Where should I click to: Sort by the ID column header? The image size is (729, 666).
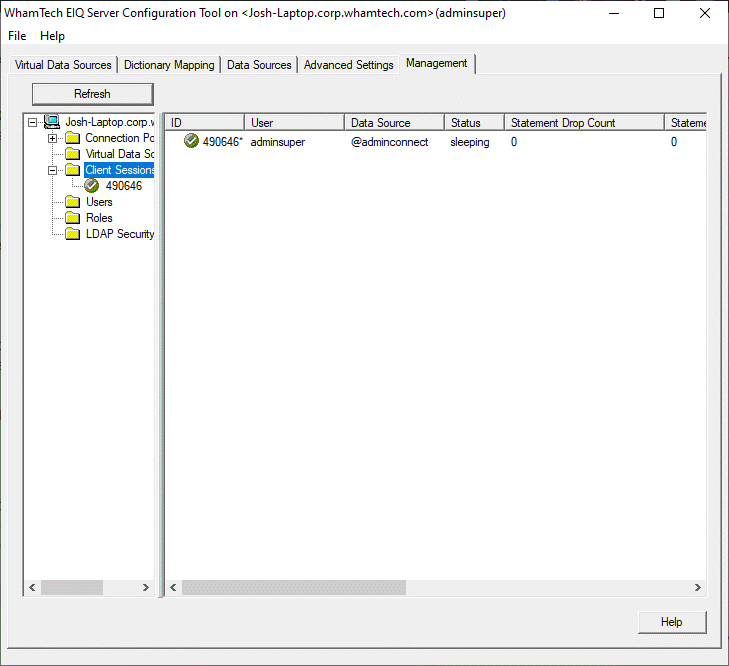(x=205, y=123)
